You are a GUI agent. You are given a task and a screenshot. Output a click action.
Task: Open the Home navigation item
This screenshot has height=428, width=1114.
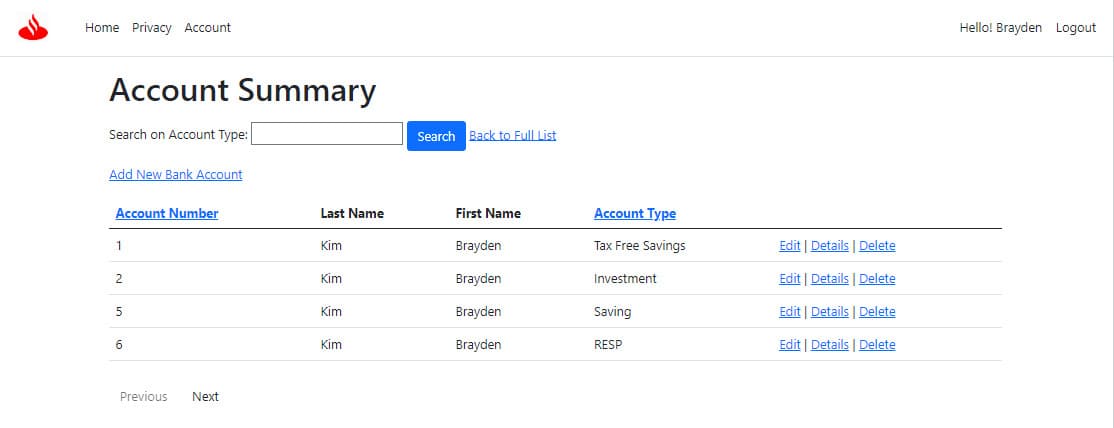(x=102, y=28)
